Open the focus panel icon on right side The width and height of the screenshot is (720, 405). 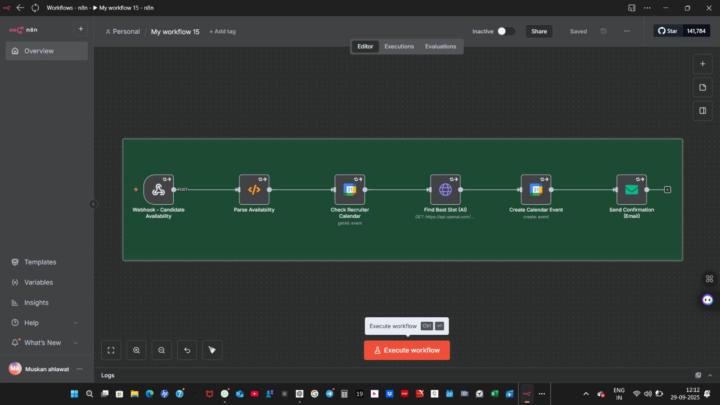click(703, 111)
